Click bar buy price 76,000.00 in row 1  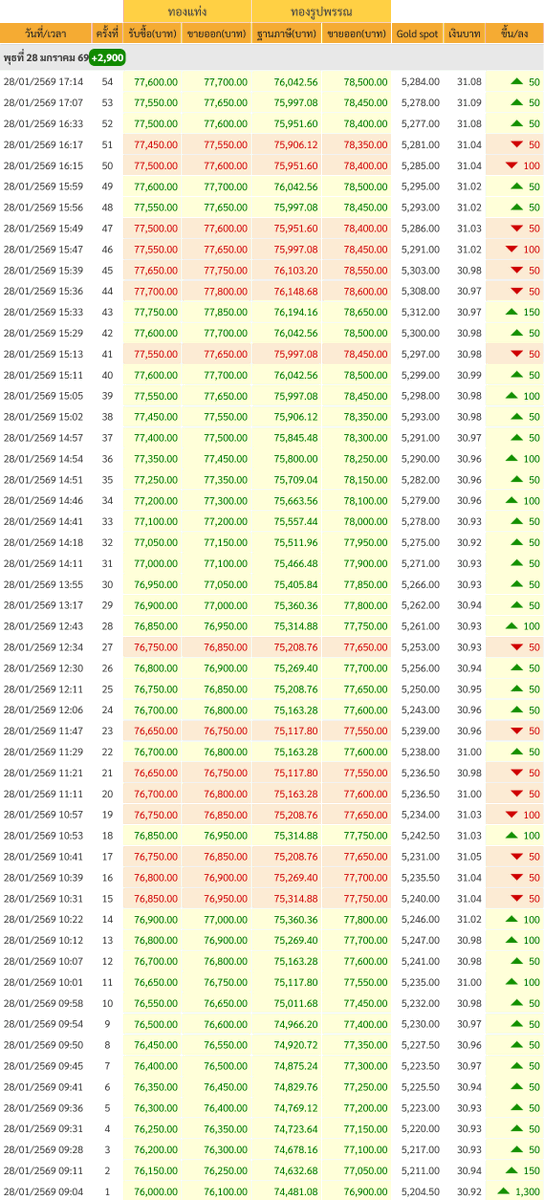coord(155,1191)
